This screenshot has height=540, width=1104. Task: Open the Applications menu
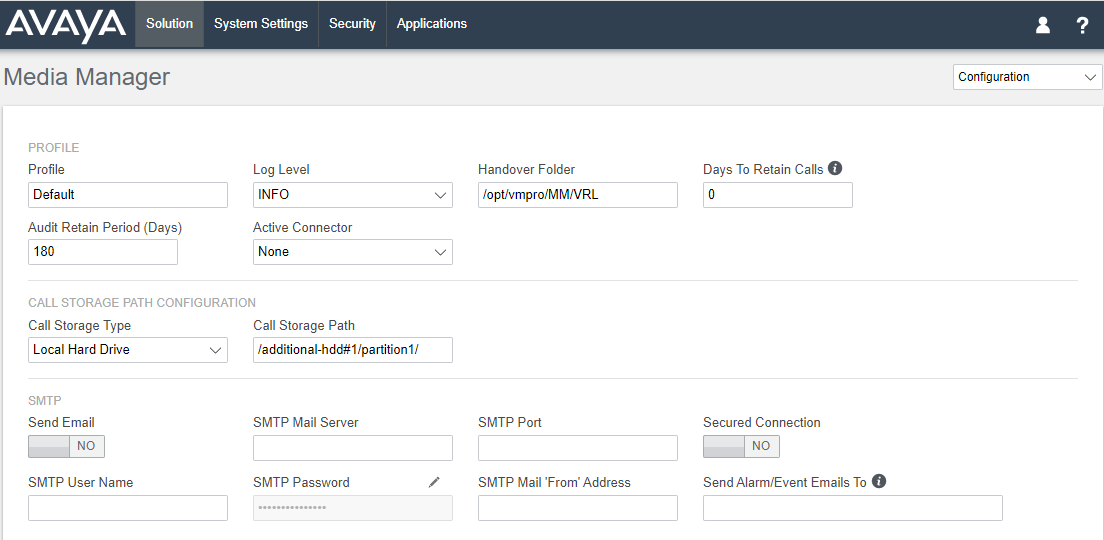[432, 24]
